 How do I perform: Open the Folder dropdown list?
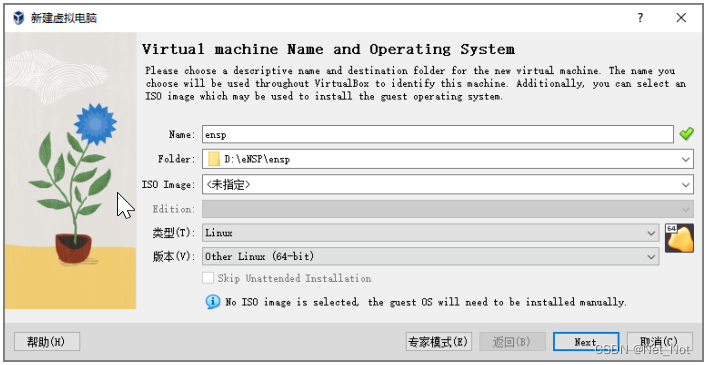(x=685, y=159)
